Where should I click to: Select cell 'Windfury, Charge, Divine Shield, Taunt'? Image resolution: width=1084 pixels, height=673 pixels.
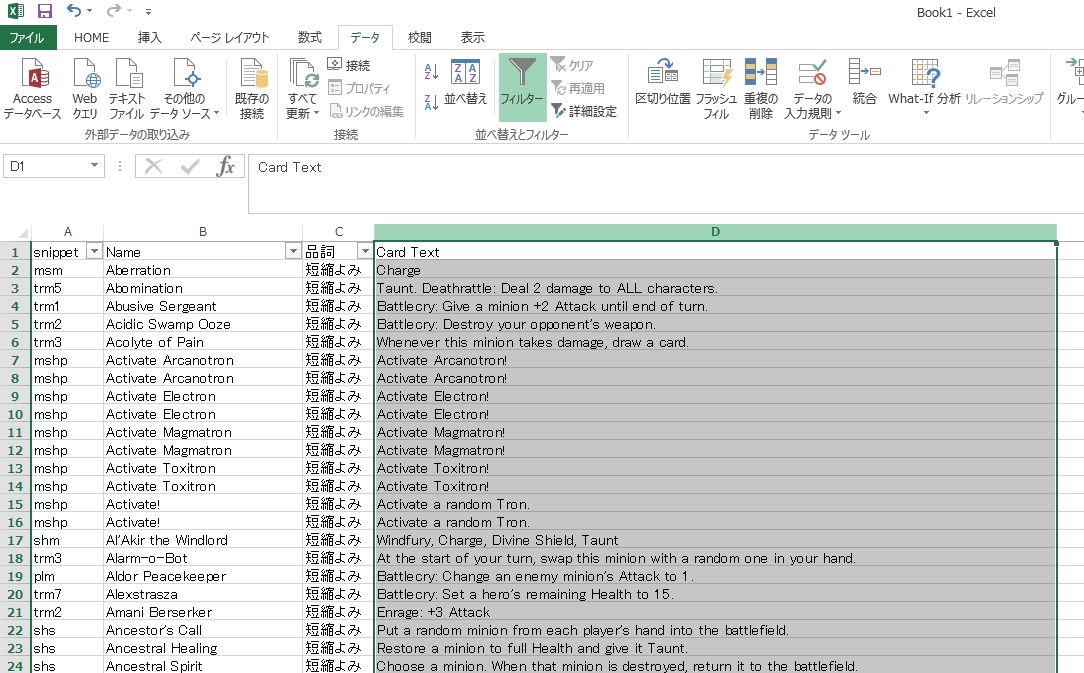(x=715, y=540)
